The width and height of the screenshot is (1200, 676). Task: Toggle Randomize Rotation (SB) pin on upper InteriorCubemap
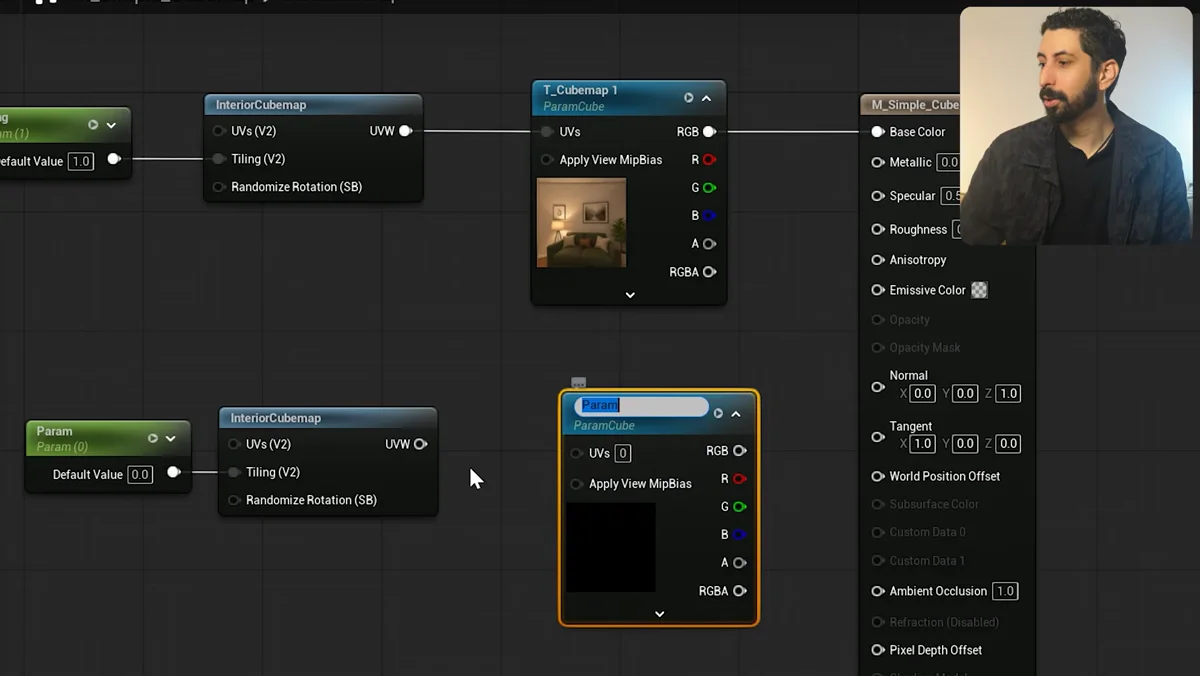pos(218,187)
